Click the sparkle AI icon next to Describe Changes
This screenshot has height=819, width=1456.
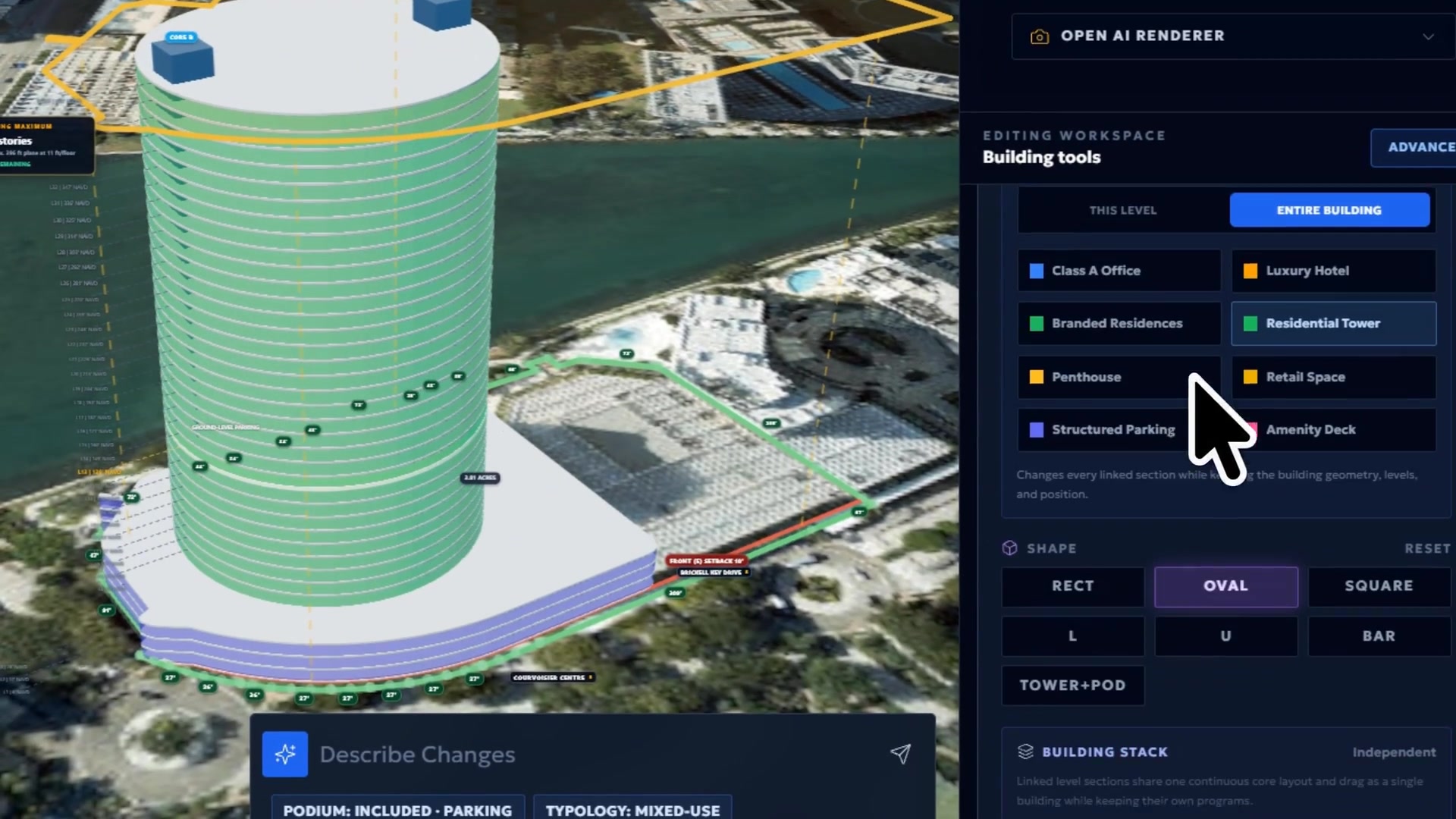pos(285,754)
